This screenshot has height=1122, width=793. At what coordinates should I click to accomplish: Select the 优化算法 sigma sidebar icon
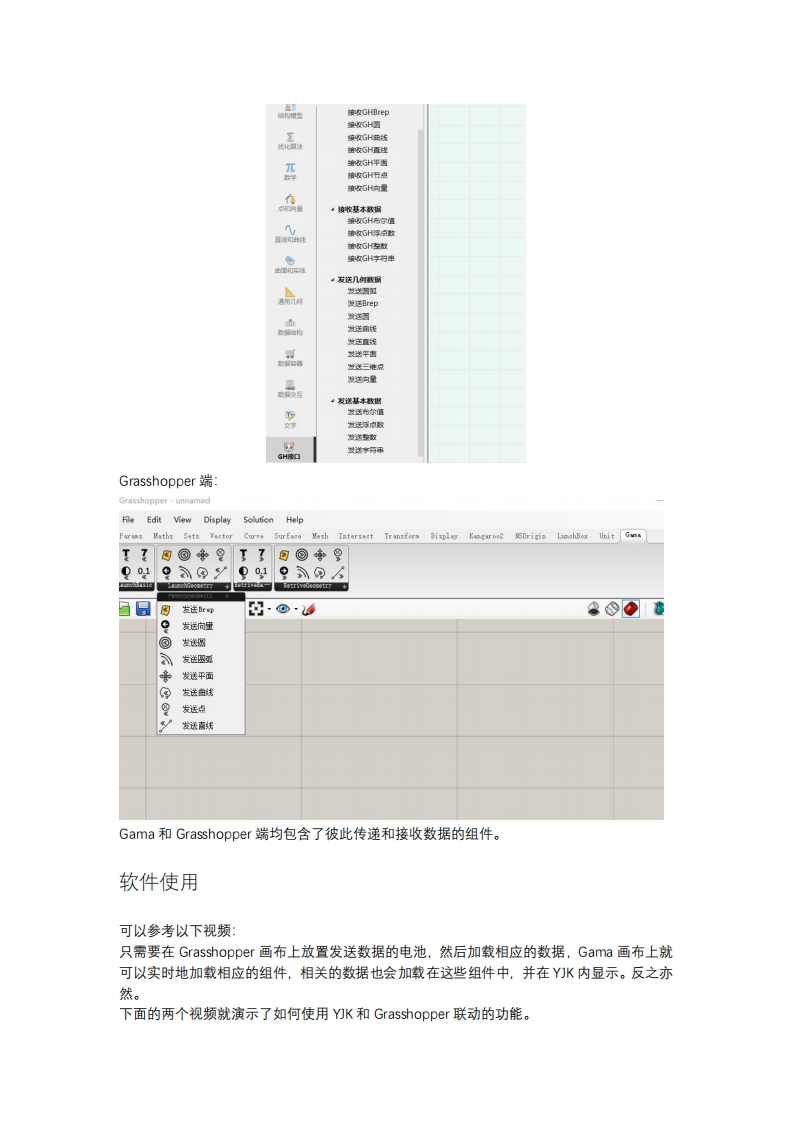[x=290, y=140]
